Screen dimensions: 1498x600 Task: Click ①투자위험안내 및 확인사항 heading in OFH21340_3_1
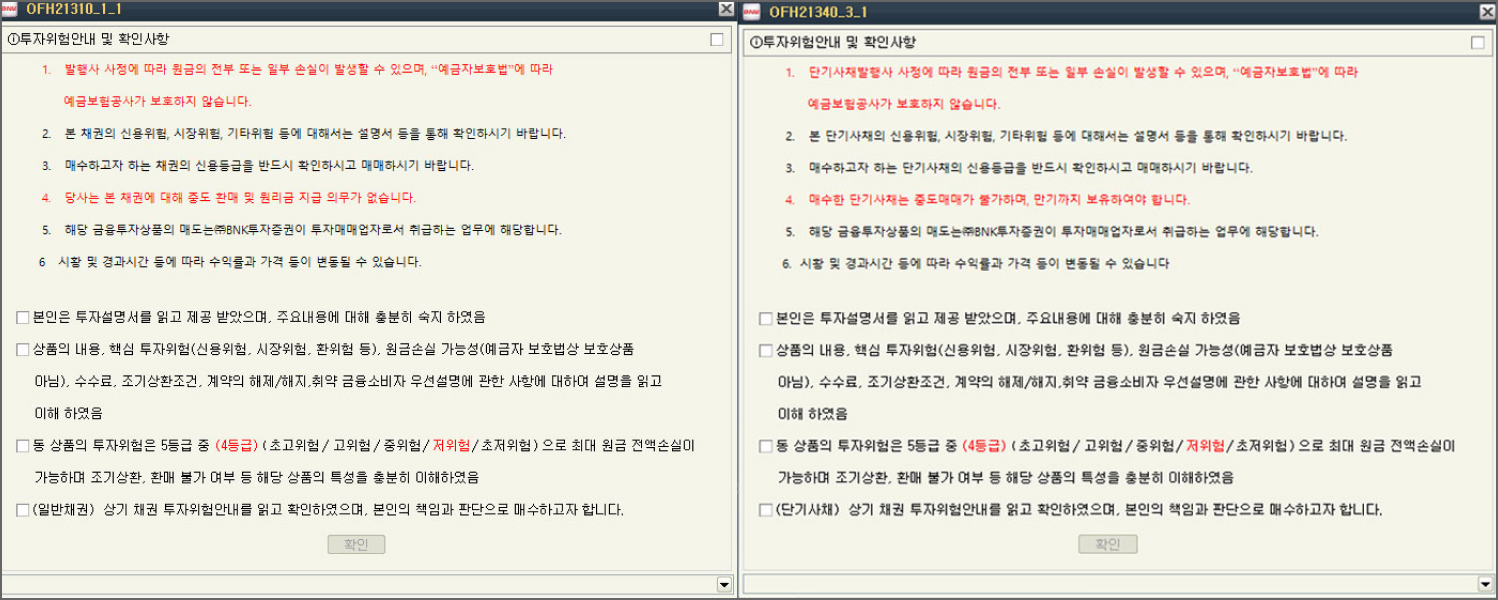click(x=833, y=43)
